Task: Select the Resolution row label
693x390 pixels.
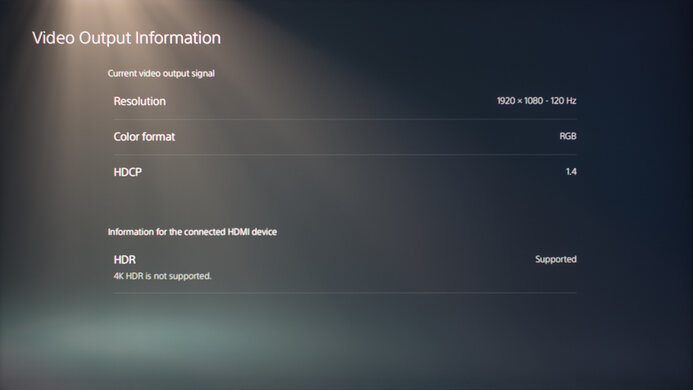Action: [140, 101]
